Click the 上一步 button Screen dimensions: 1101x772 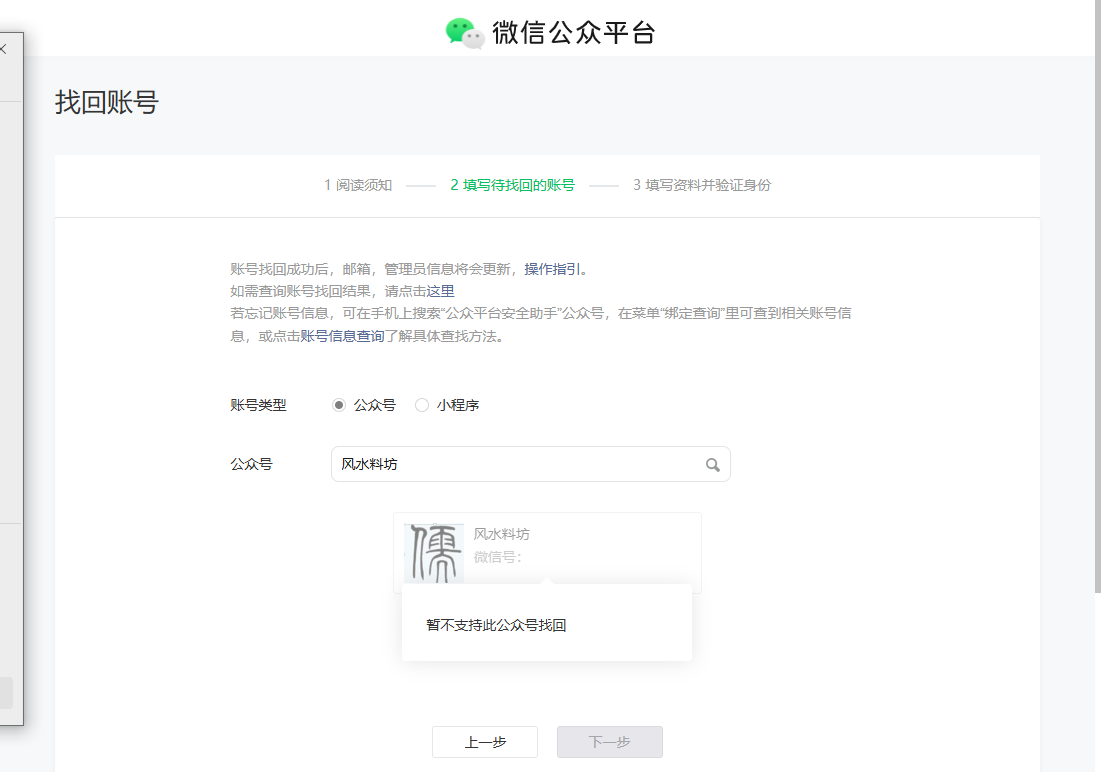(484, 742)
